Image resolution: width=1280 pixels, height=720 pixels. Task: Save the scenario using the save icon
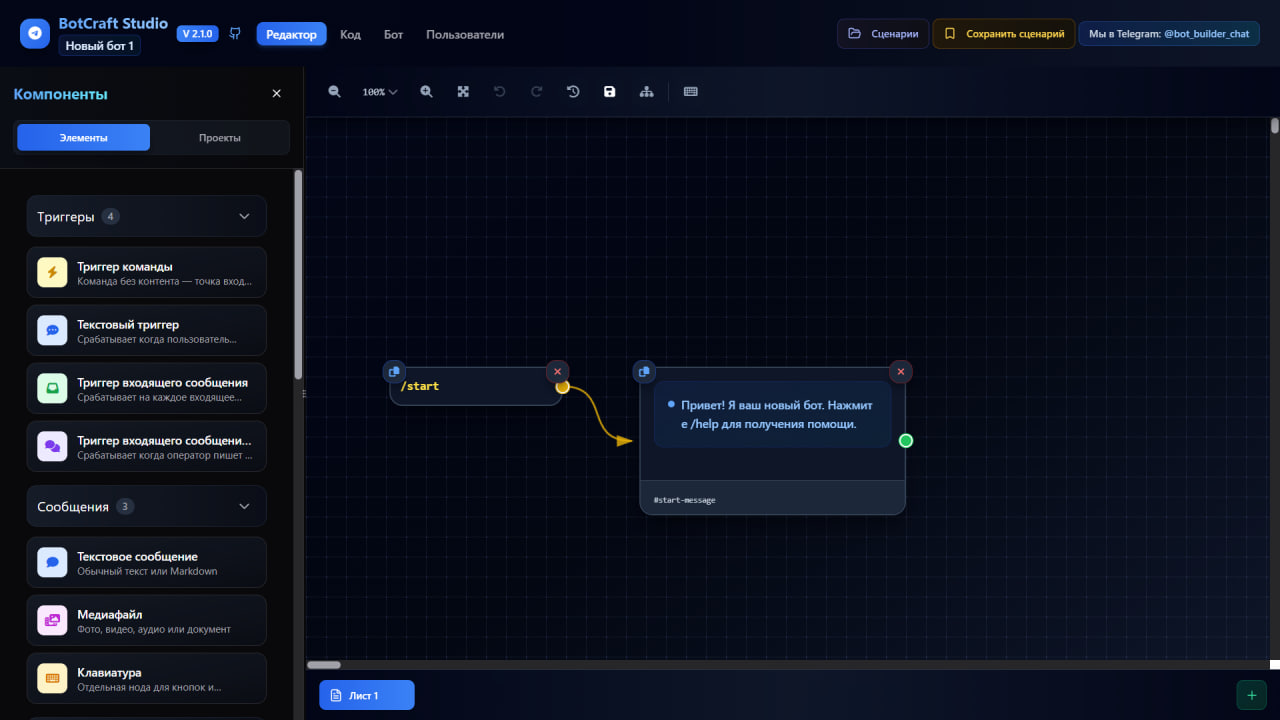tap(610, 91)
